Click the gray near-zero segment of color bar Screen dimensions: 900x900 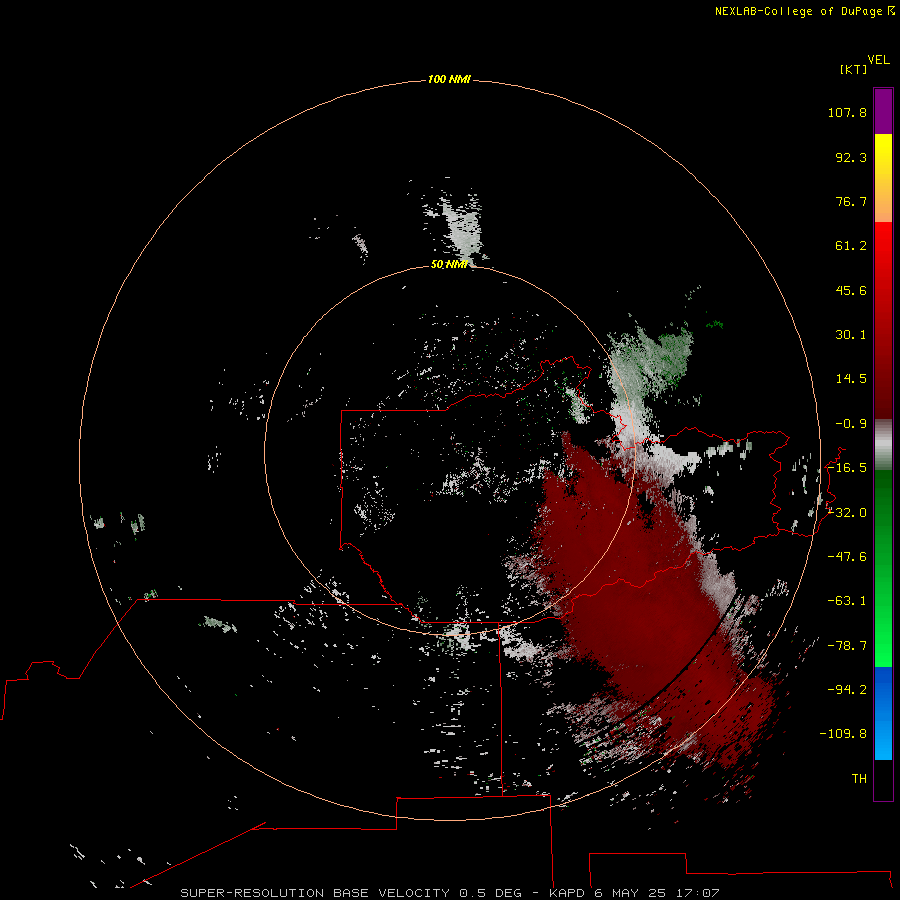point(883,445)
